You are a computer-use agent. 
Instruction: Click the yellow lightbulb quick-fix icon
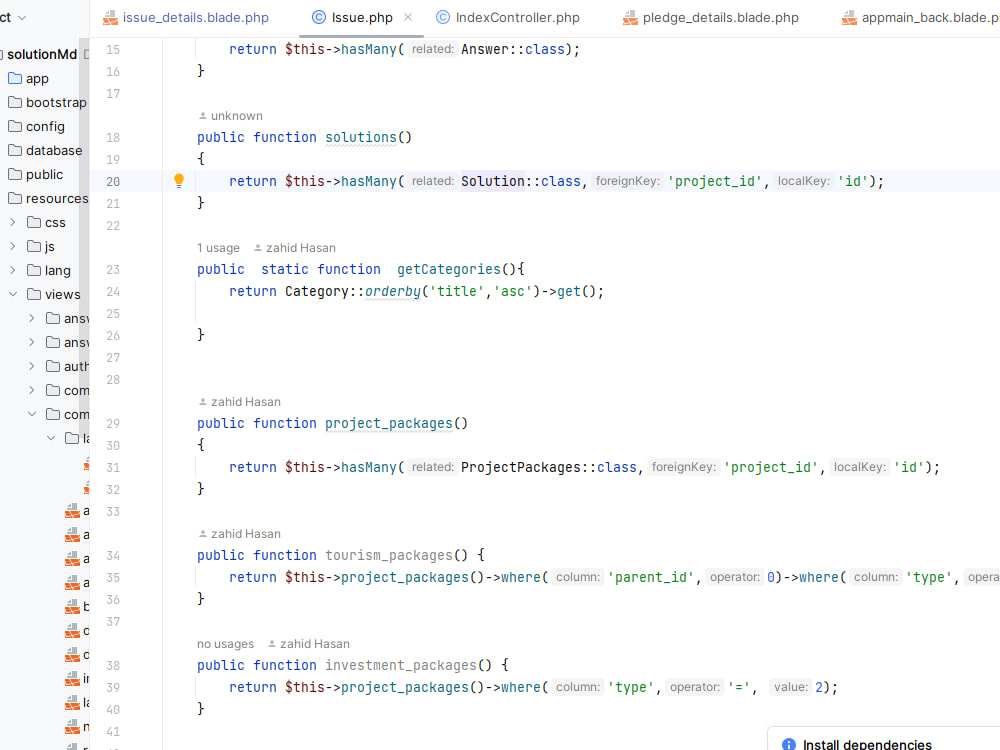tap(179, 181)
